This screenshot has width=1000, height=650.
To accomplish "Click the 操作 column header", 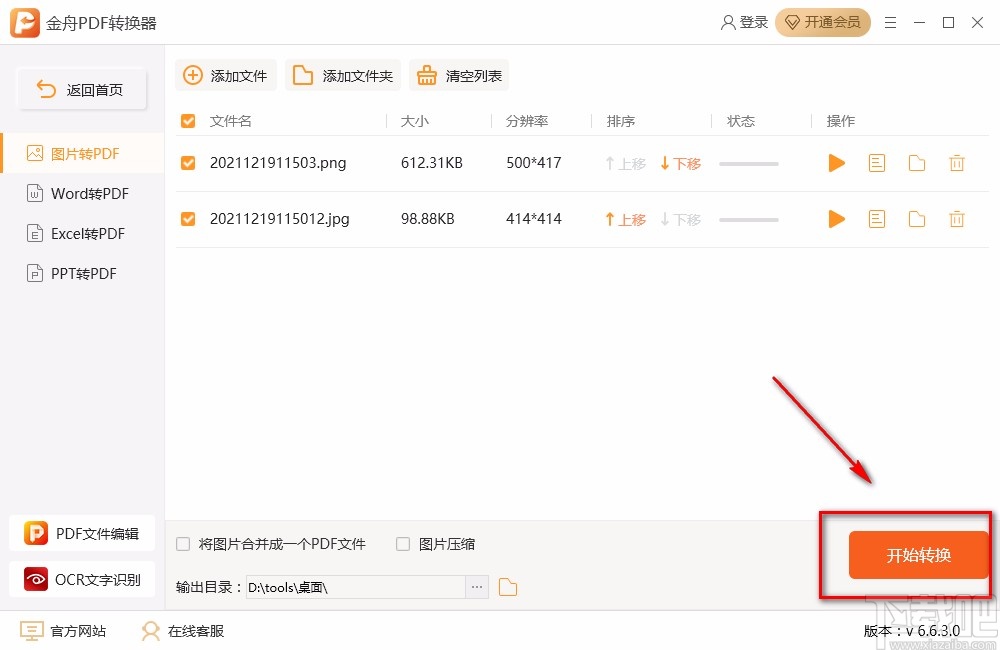I will (x=841, y=121).
